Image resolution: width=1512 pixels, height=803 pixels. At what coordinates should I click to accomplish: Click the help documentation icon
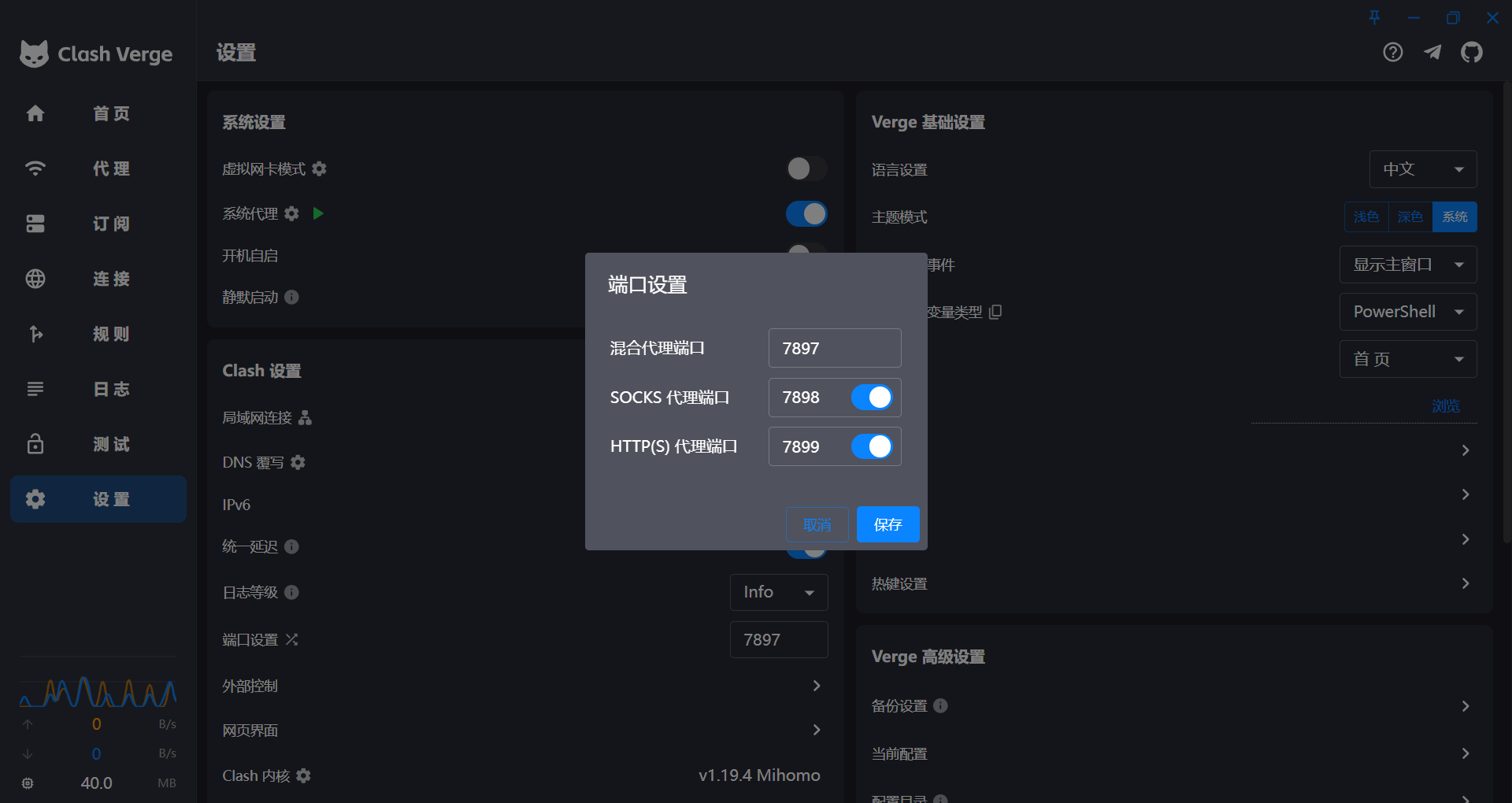1392,53
